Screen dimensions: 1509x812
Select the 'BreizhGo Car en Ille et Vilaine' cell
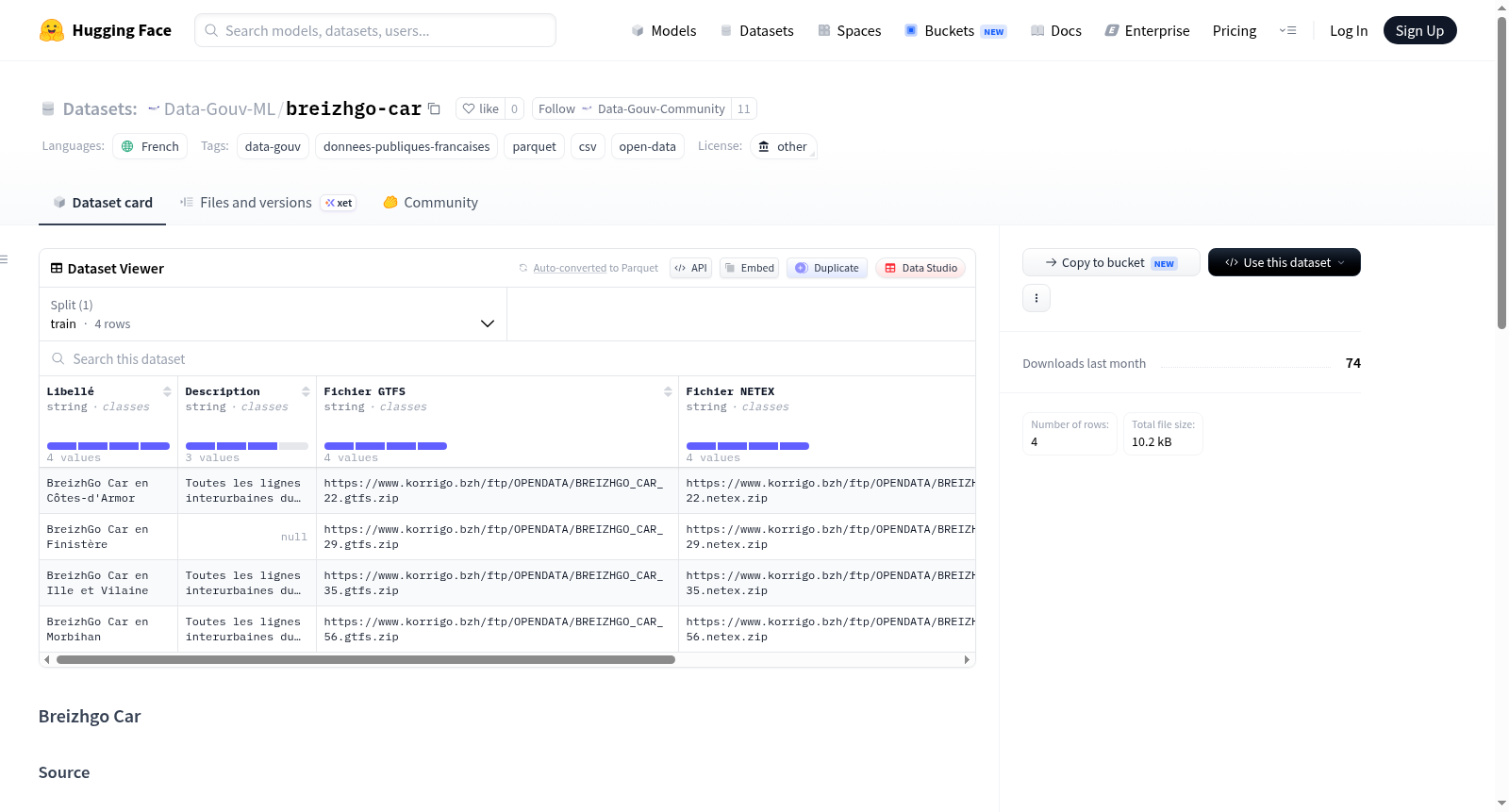(108, 583)
